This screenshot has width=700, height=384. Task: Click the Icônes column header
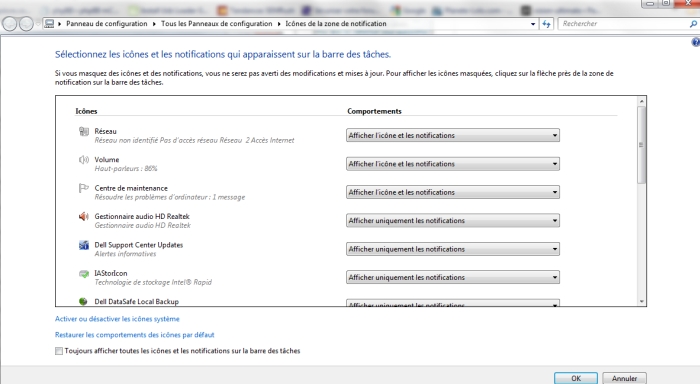[86, 111]
